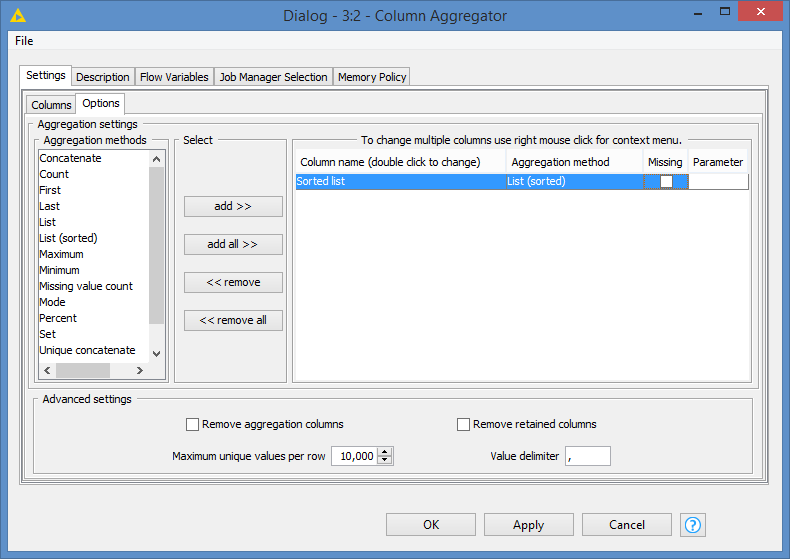The image size is (790, 559).
Task: Click the KNIME logo in title bar
Action: (17, 15)
